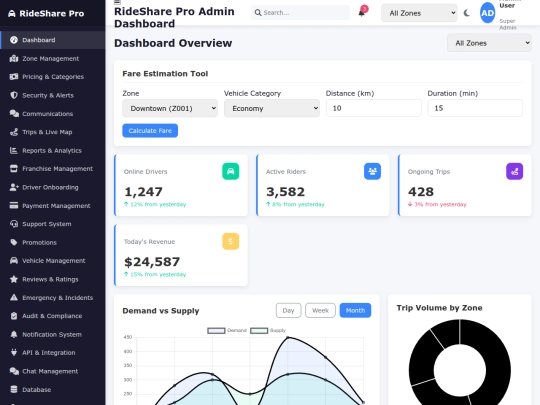Click the search magnifier icon
This screenshot has width=540, height=405.
258,13
